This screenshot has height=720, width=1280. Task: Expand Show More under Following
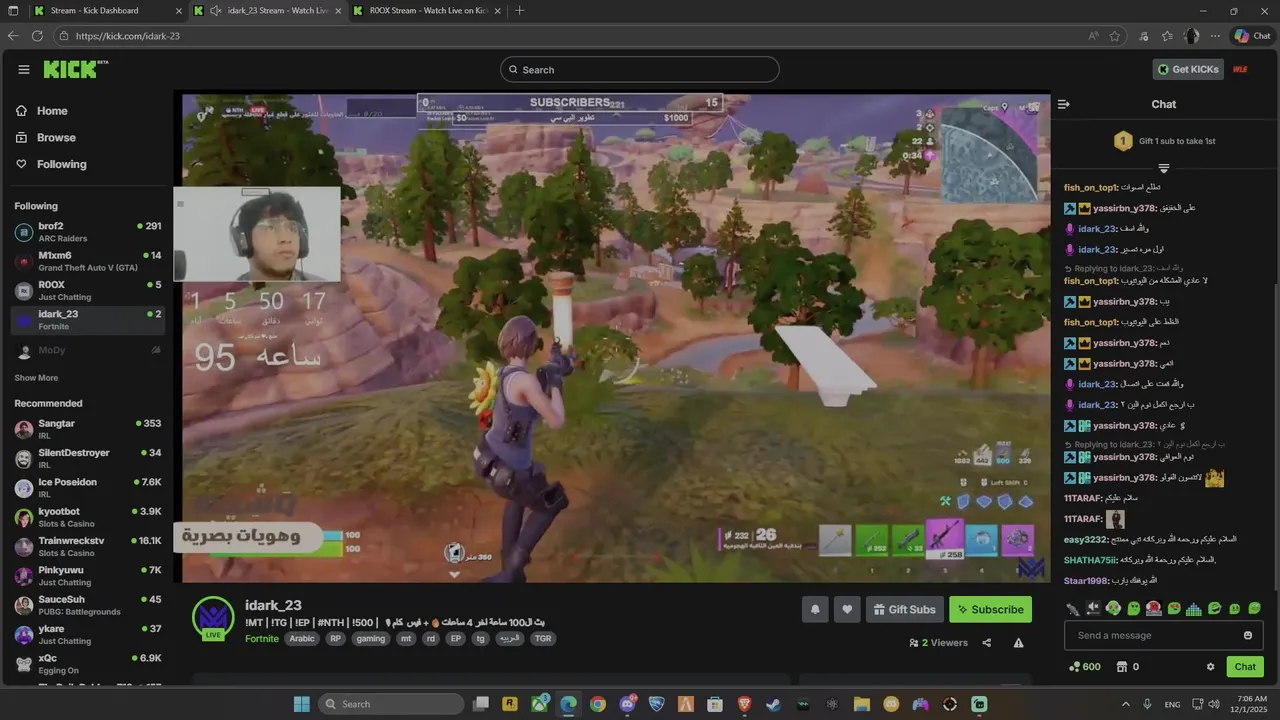[36, 378]
